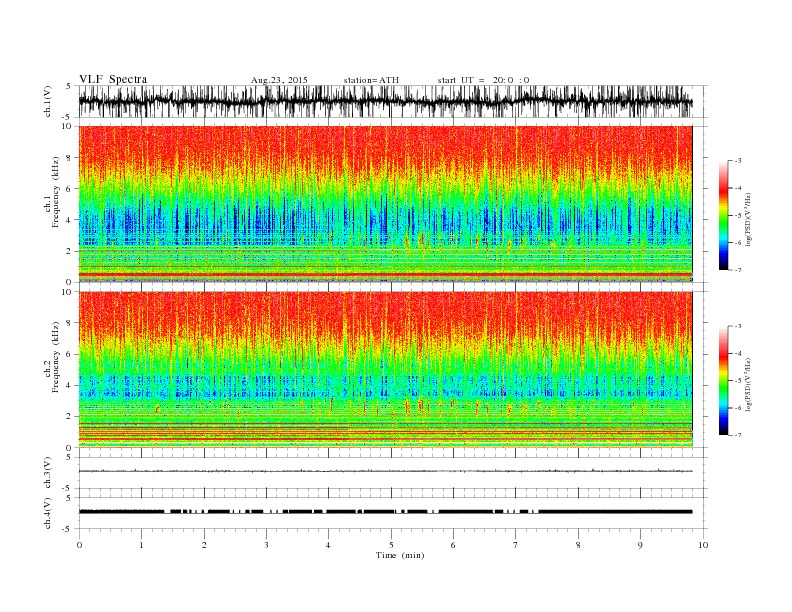Click the log(PSD) label beside ch.1 color bar
The height and width of the screenshot is (612, 792).
(x=748, y=219)
